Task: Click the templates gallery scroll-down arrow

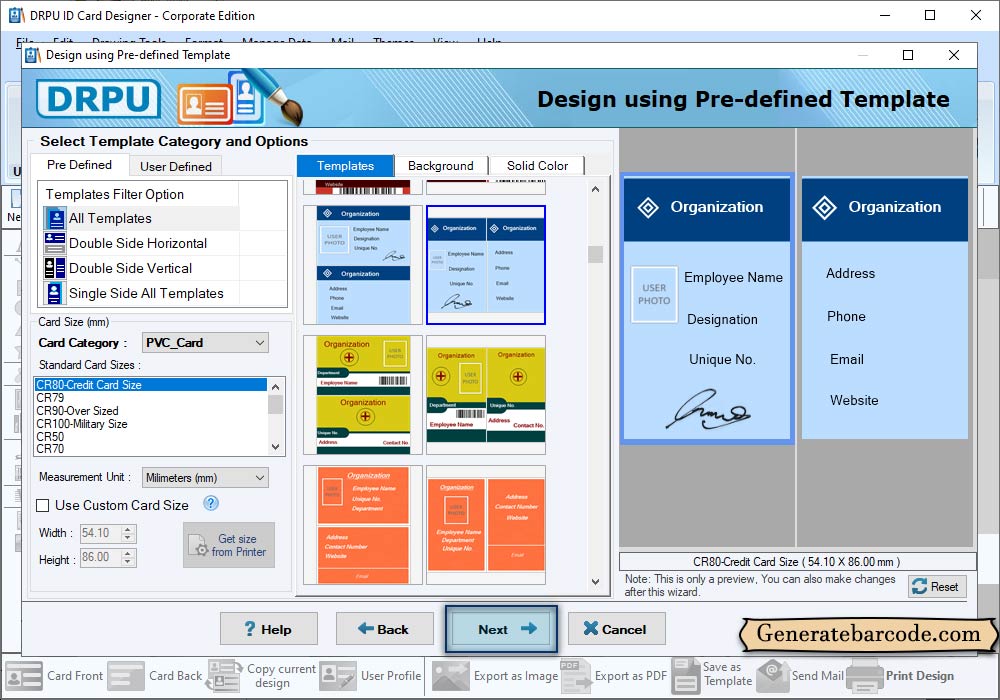Action: pos(595,581)
